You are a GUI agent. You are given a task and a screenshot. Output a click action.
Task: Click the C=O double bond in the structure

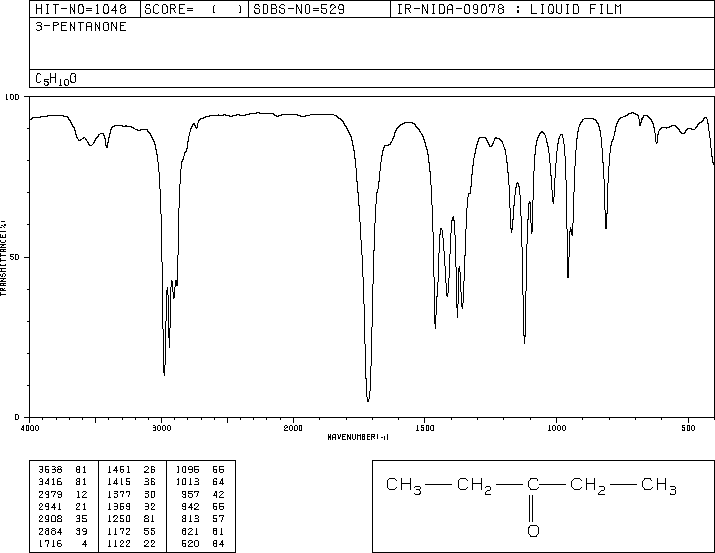(x=533, y=508)
